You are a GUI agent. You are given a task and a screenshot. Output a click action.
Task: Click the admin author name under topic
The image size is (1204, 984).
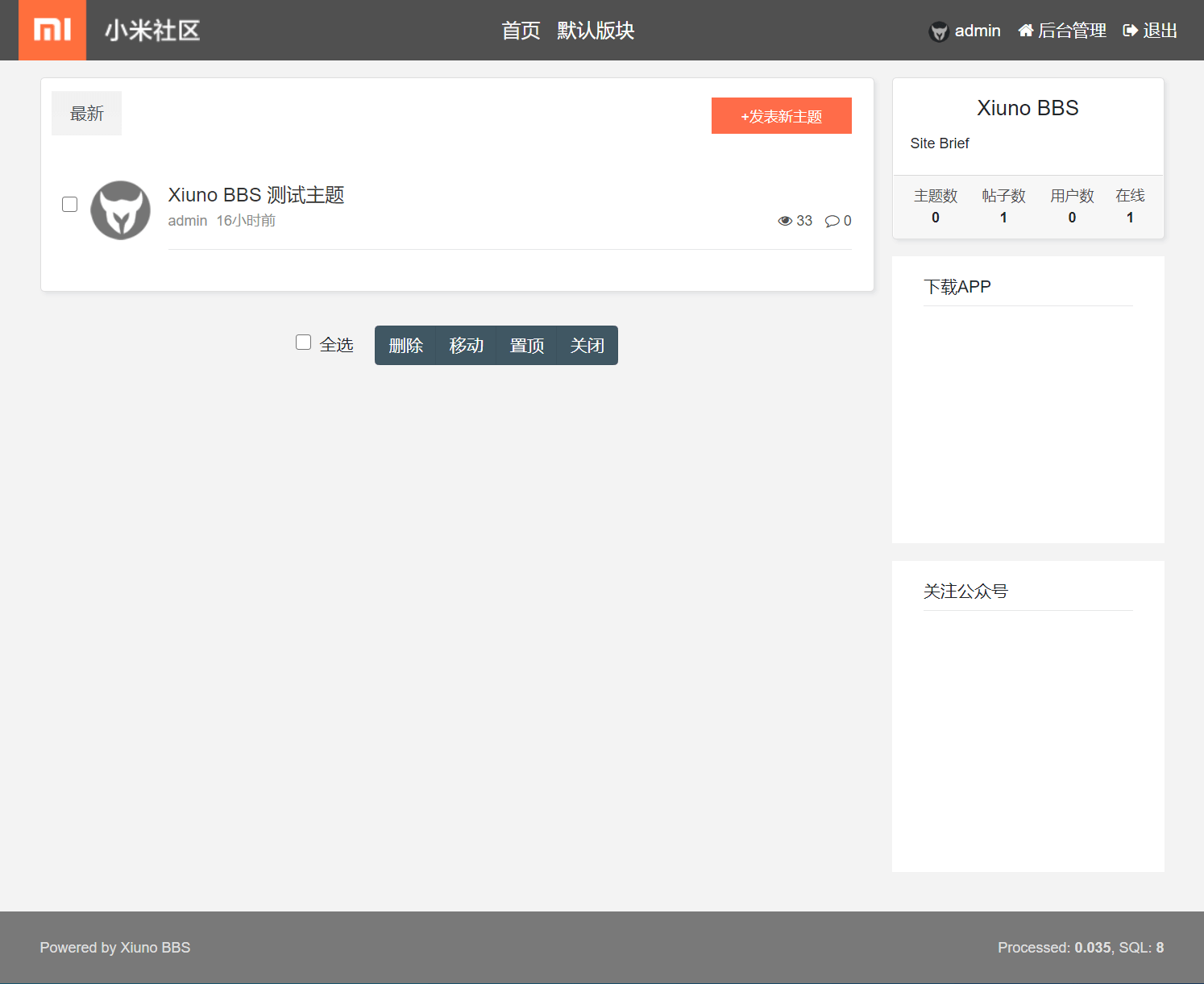pyautogui.click(x=188, y=221)
